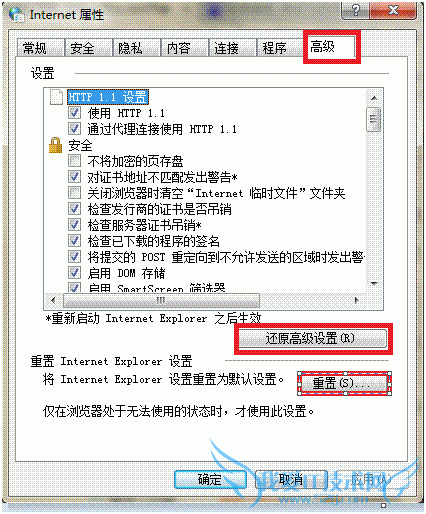Select the 安全 category heading
This screenshot has width=426, height=514.
(x=80, y=145)
